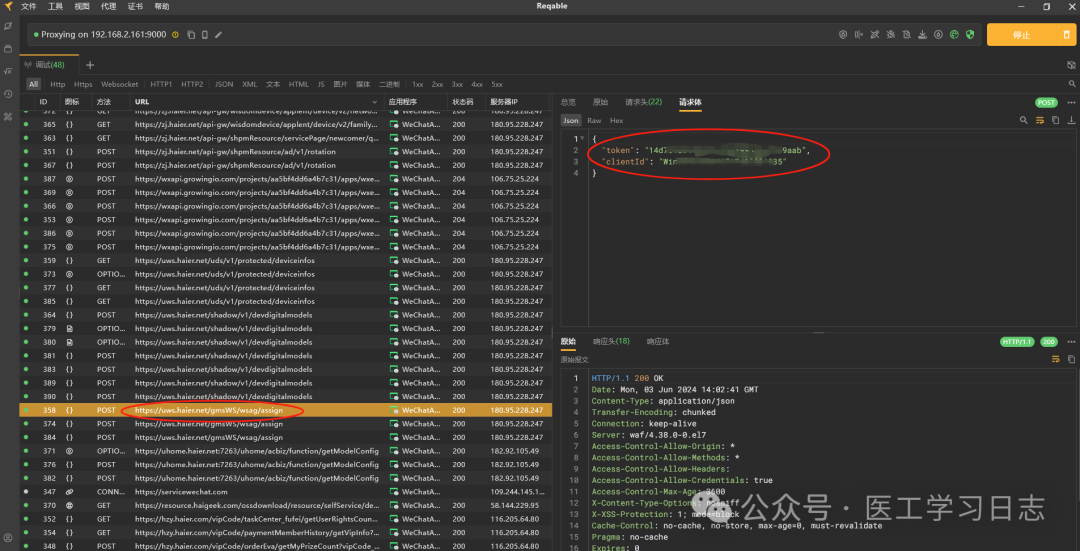This screenshot has height=551, width=1080.
Task: Click the crossed-out icon above the filter search
Action: (x=1071, y=65)
